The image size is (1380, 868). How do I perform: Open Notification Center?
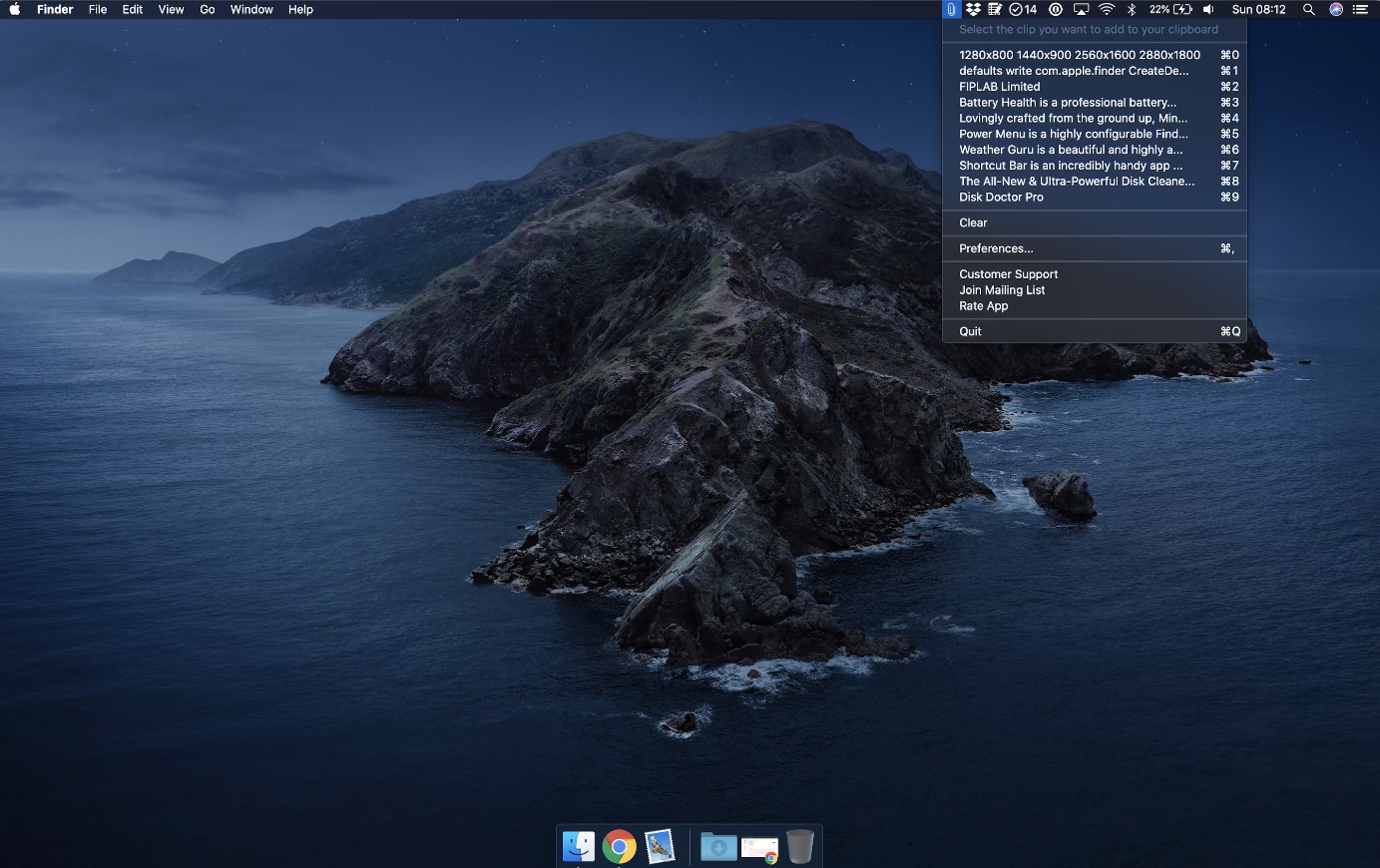point(1360,9)
